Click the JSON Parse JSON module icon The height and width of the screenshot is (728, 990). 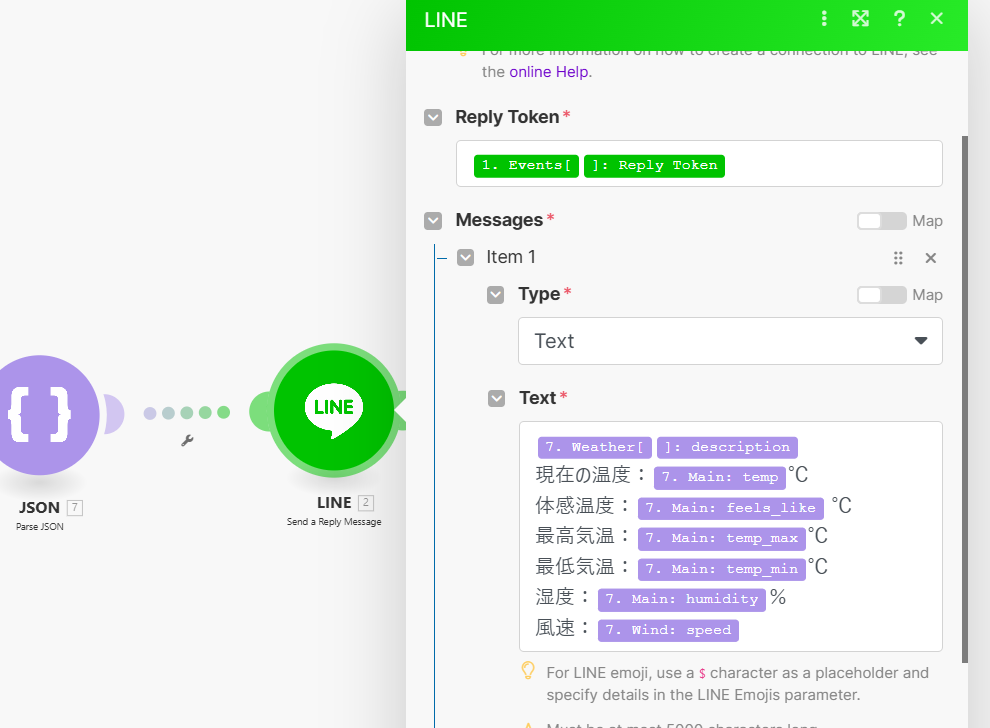[39, 415]
